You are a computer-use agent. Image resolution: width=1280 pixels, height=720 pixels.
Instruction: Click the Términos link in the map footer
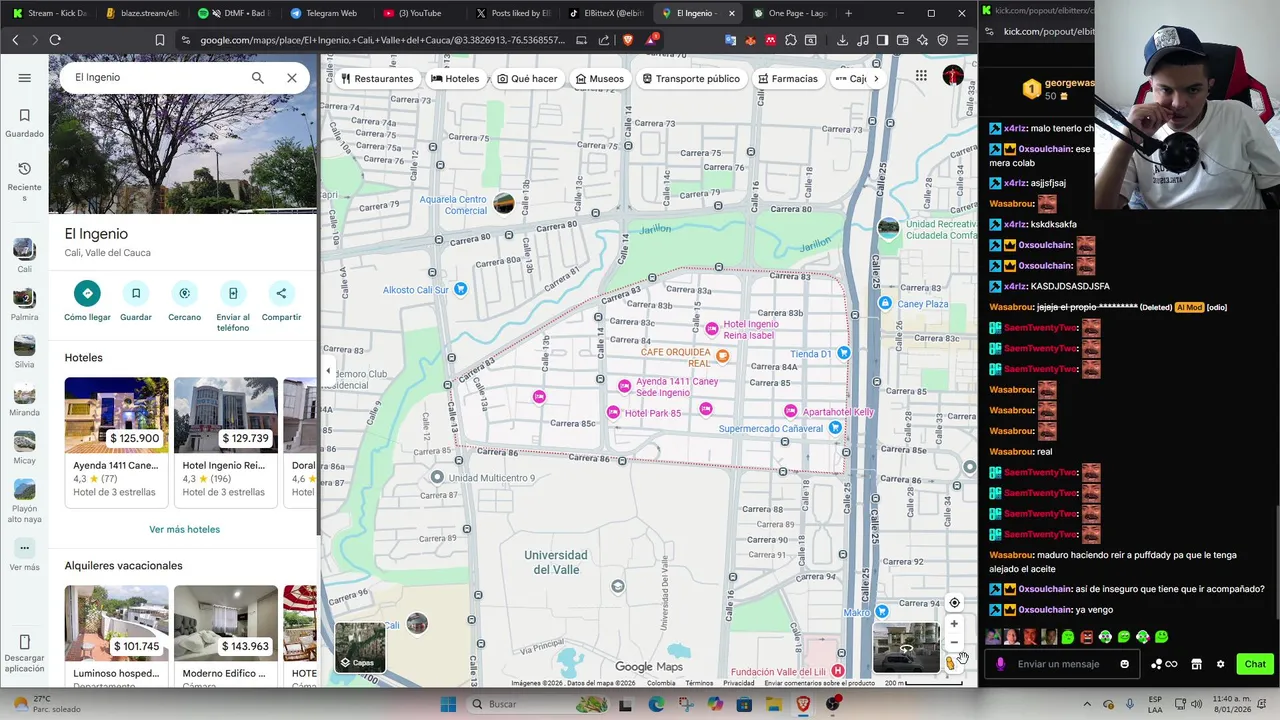tap(699, 683)
